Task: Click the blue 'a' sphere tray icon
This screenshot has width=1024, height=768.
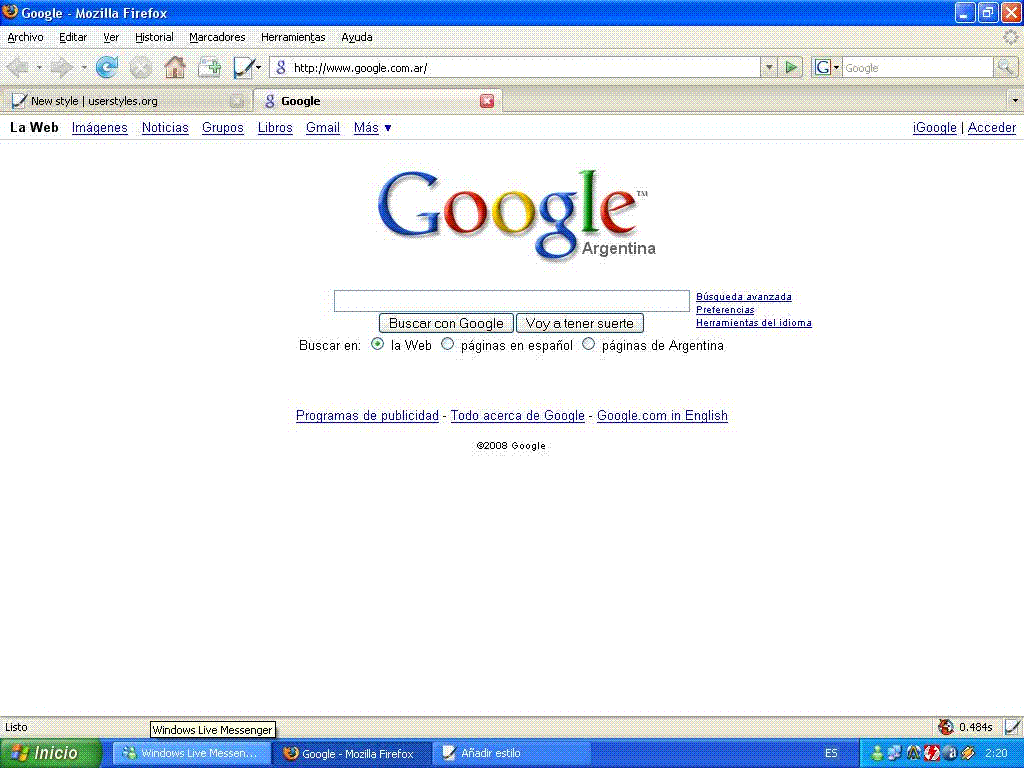Action: click(x=951, y=753)
